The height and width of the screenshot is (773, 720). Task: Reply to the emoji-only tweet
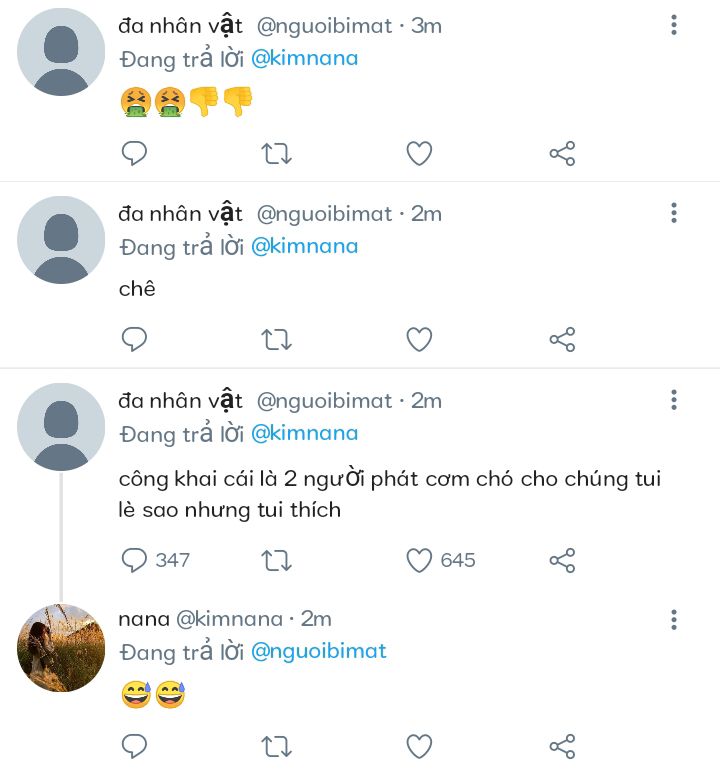coord(135,153)
